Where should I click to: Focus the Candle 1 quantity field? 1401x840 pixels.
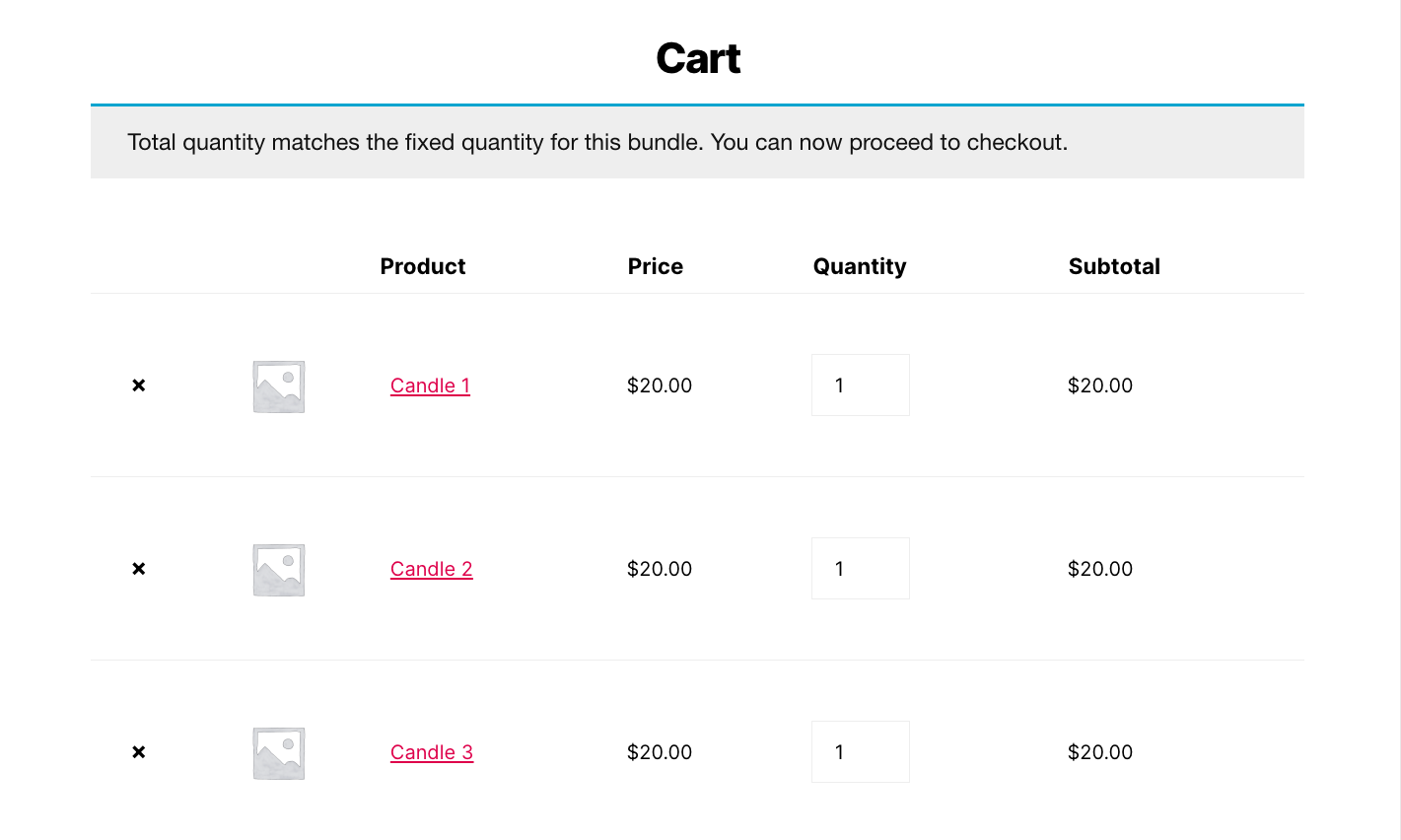click(860, 385)
